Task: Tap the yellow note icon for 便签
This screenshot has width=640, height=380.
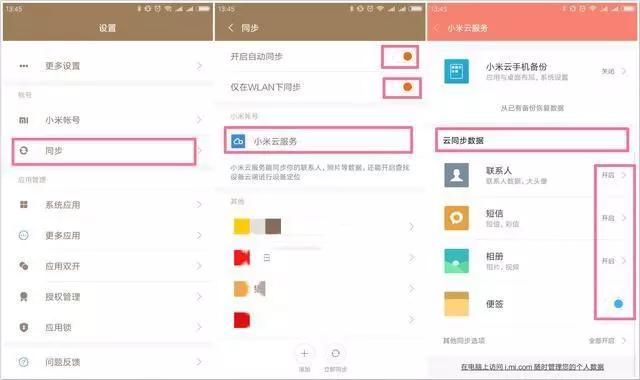Action: pyautogui.click(x=456, y=304)
